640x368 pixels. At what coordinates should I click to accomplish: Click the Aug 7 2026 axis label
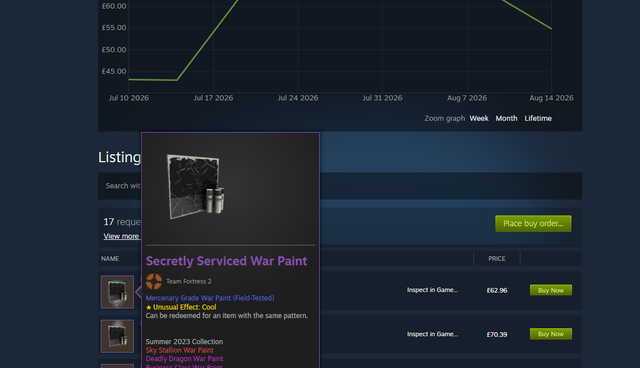click(467, 98)
